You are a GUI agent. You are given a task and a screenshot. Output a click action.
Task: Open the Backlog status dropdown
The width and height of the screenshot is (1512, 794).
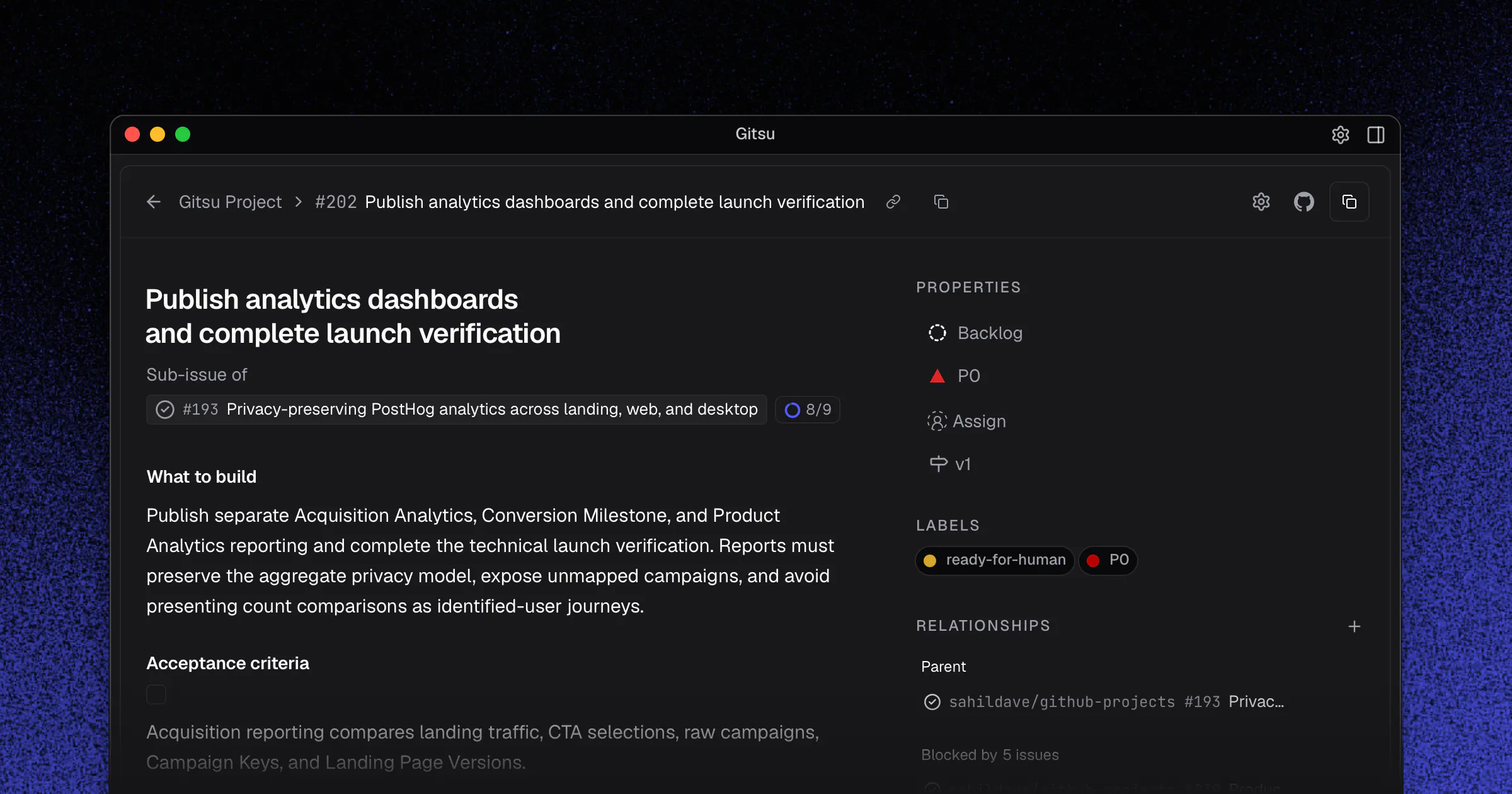click(975, 333)
